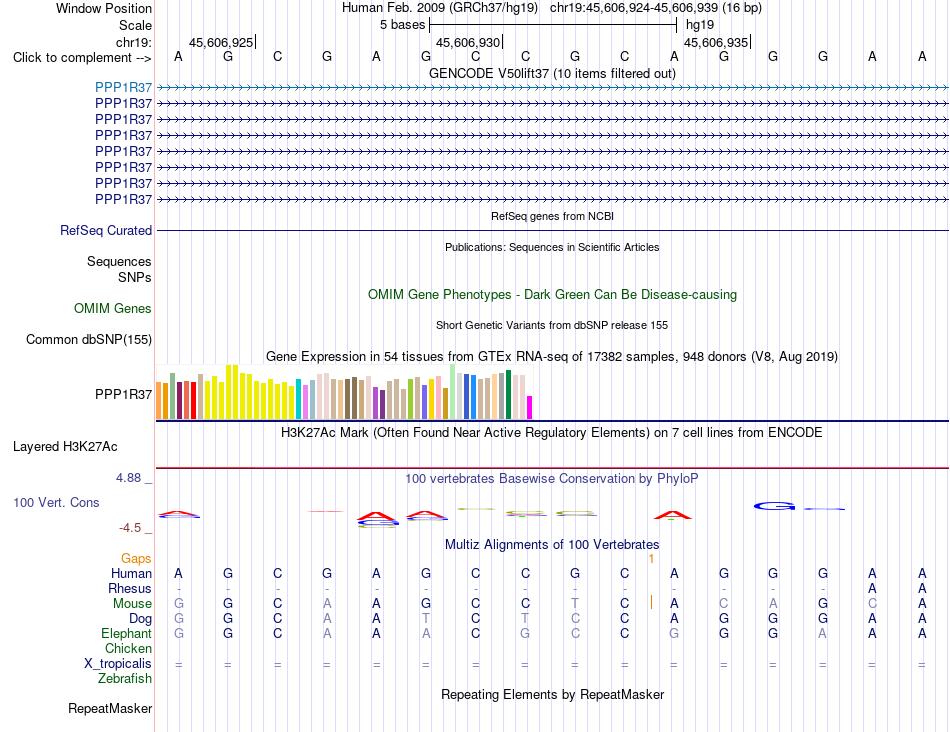Click 'Repeating Elements by RepeatMasker' title
The width and height of the screenshot is (950, 732).
pyautogui.click(x=552, y=694)
